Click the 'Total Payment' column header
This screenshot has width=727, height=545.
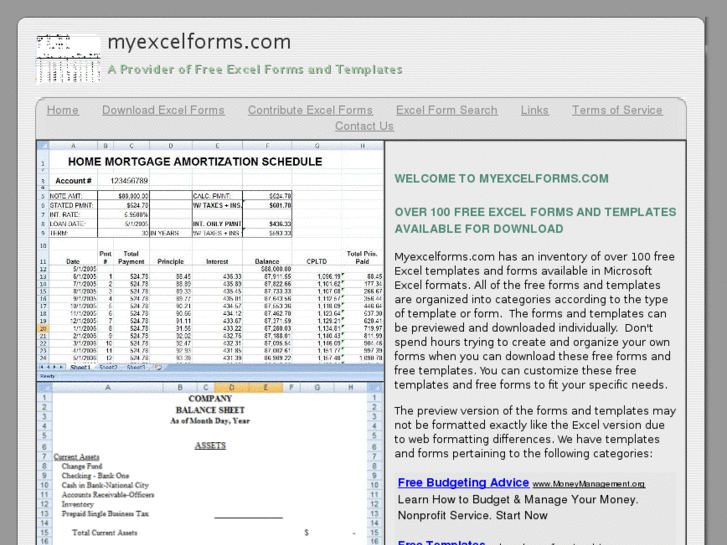pos(131,258)
